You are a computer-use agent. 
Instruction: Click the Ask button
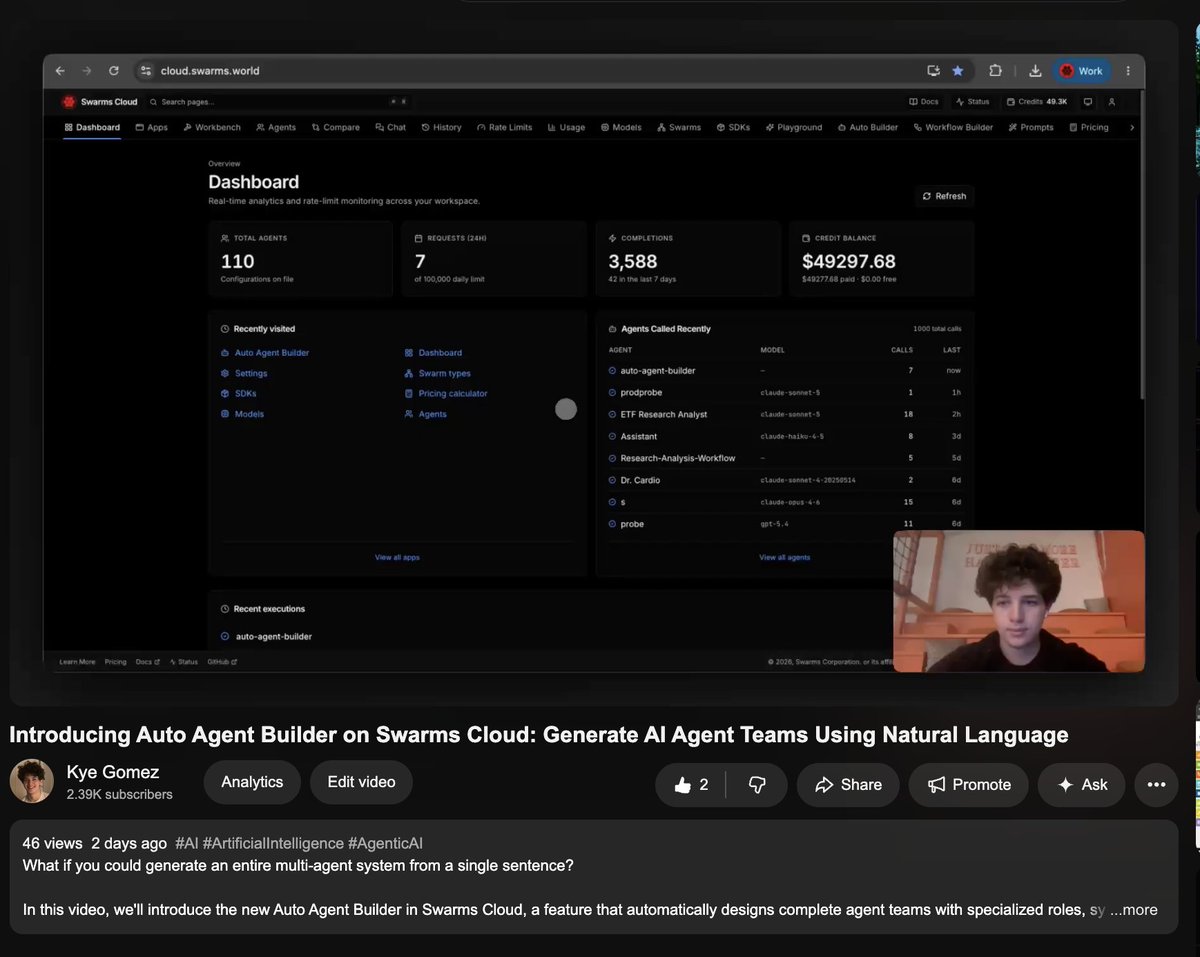1082,785
